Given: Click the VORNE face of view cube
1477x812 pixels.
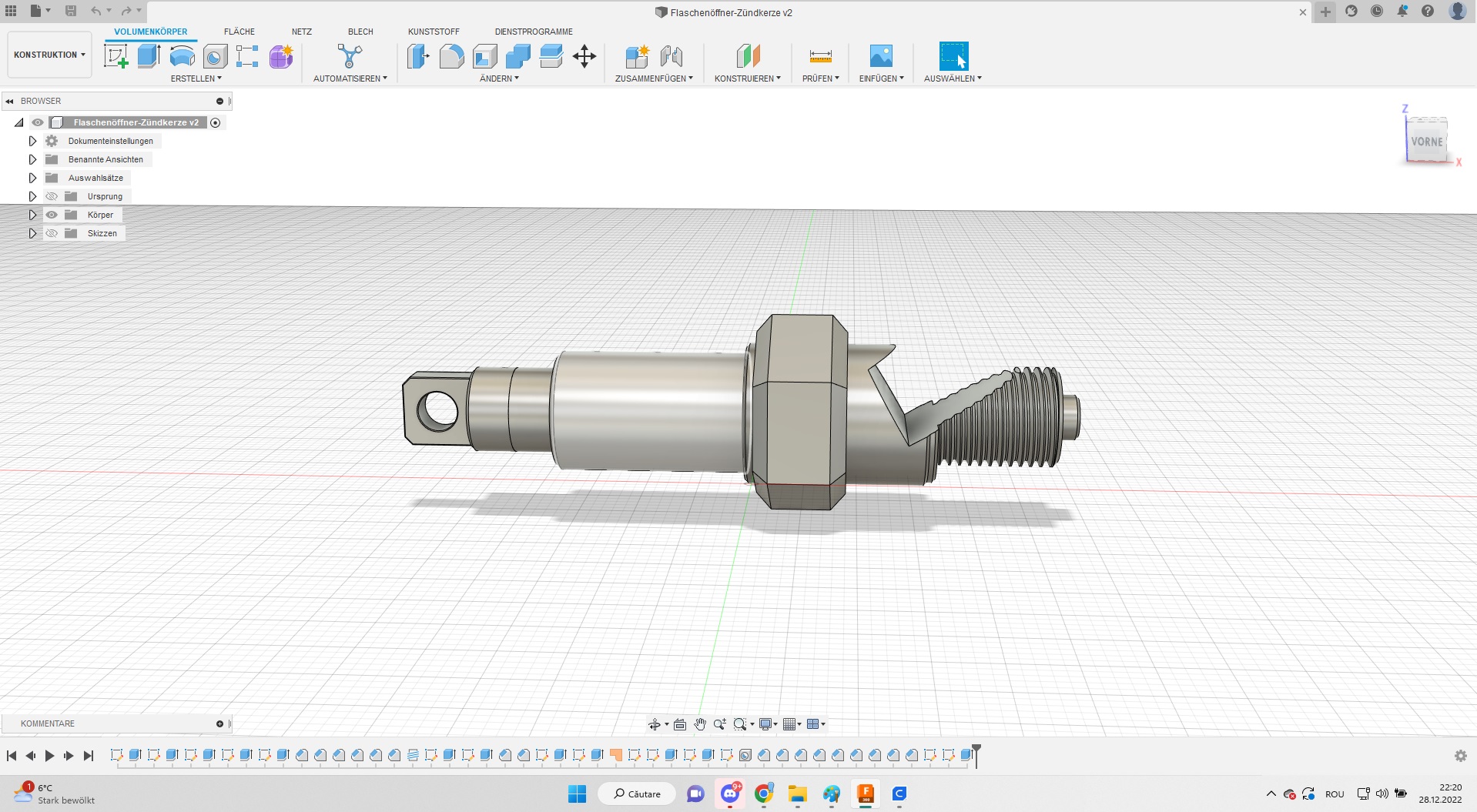Looking at the screenshot, I should (1427, 142).
